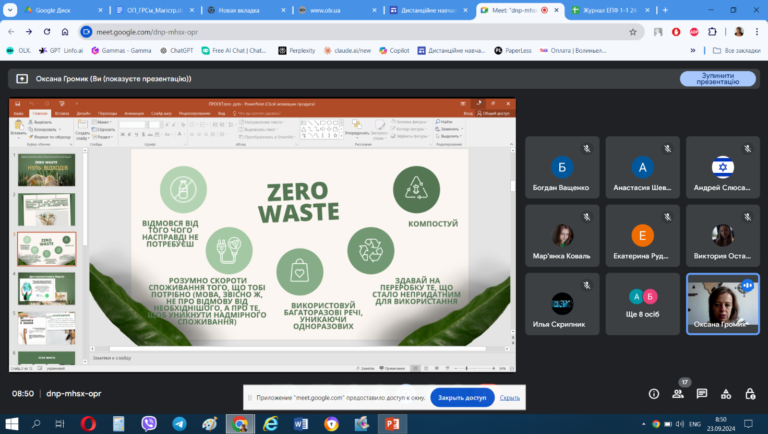Viewport: 768px width, 434px height.
Task: Open the Free AI Chat bookmark
Action: point(234,50)
